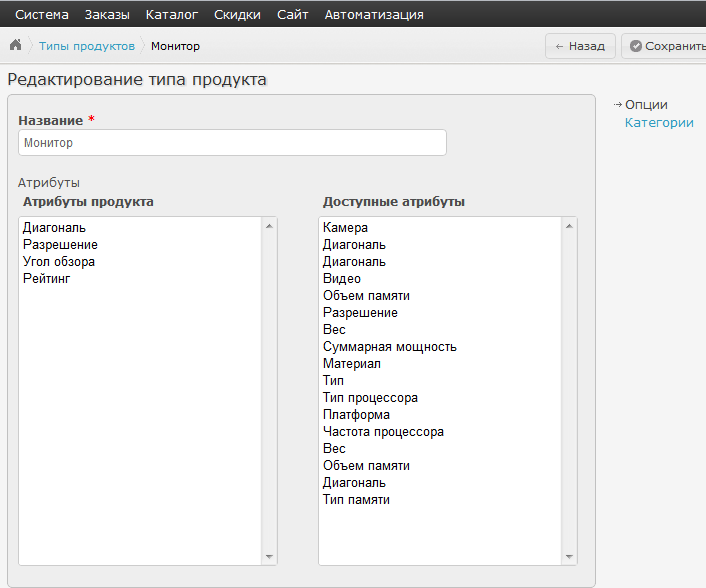Click up arrow of product attributes list

pos(269,226)
